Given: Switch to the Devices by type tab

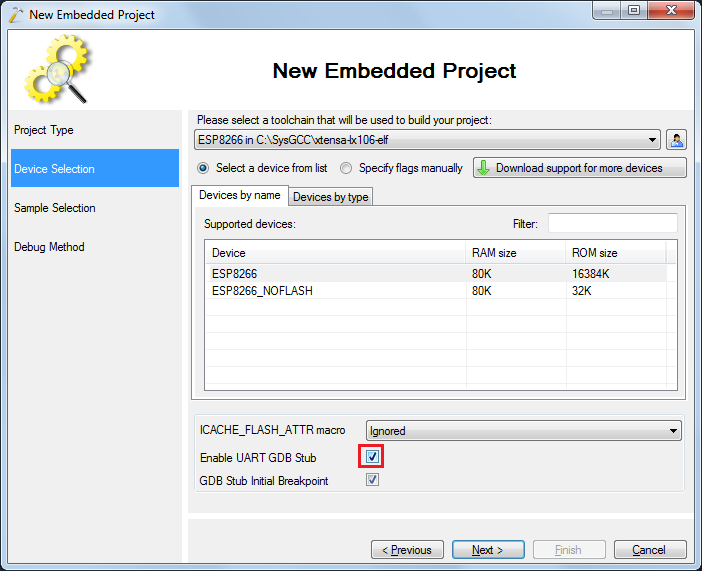Looking at the screenshot, I should tap(330, 197).
